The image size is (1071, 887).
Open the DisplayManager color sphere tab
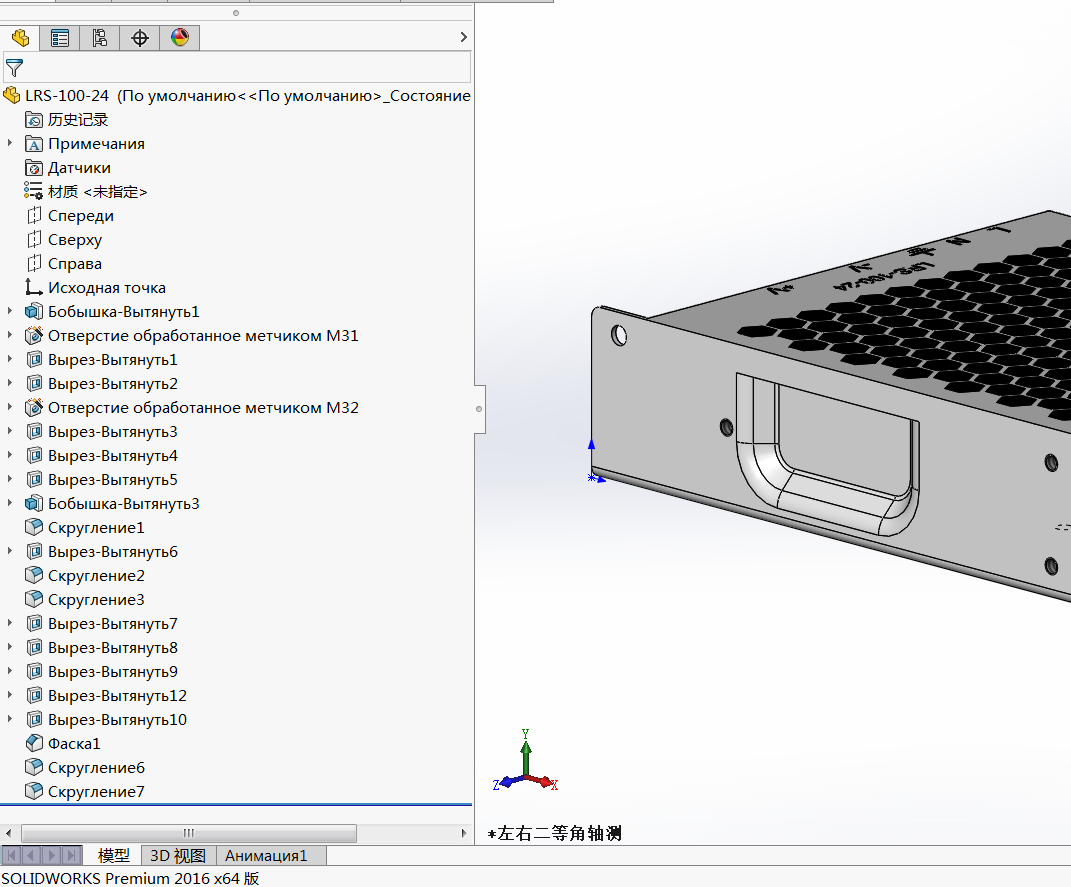coord(180,38)
